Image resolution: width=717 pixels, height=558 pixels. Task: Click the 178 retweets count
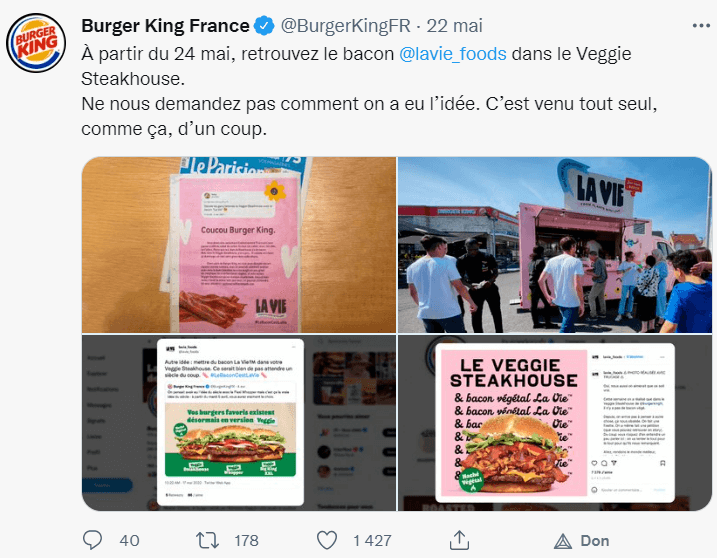[x=246, y=541]
